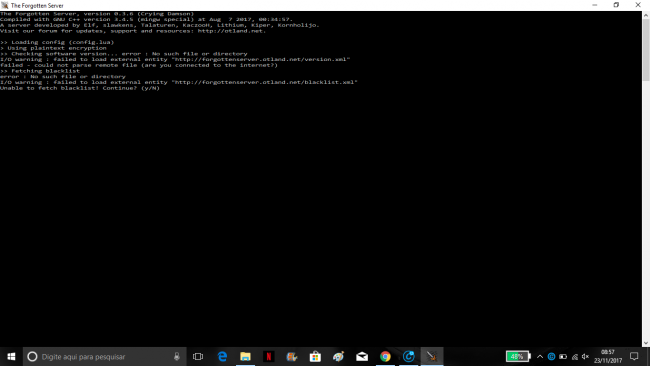Click the green 48% battery indicator
Screen dimensions: 650x366
(x=518, y=356)
